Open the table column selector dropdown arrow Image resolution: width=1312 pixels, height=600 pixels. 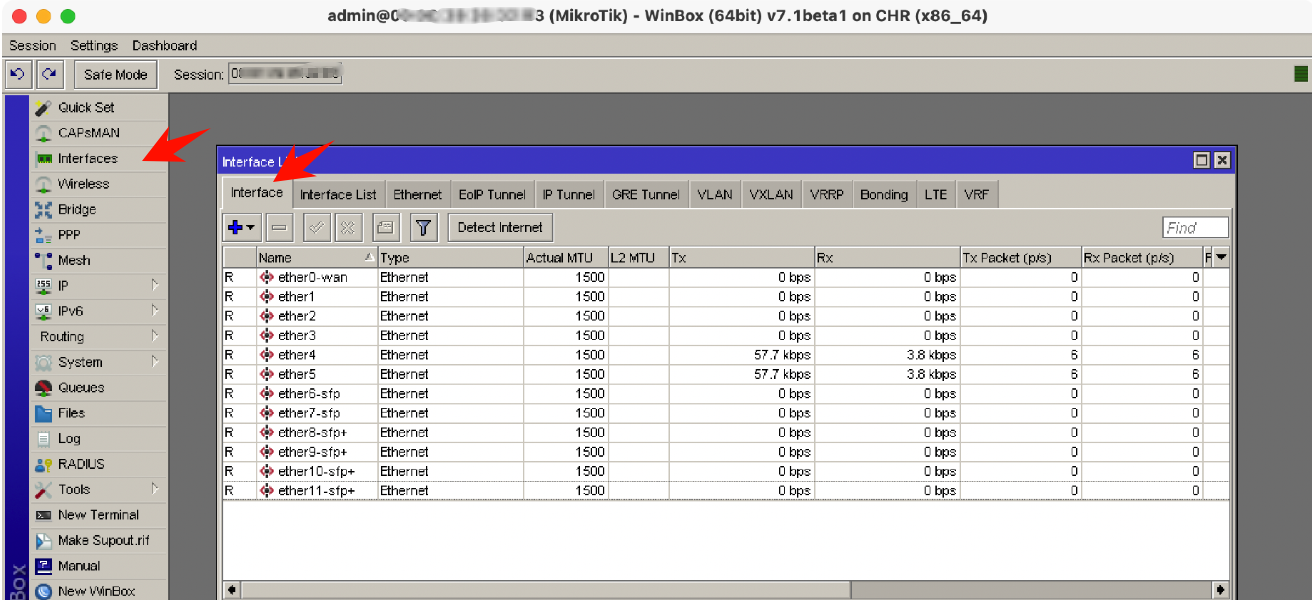(x=1220, y=258)
